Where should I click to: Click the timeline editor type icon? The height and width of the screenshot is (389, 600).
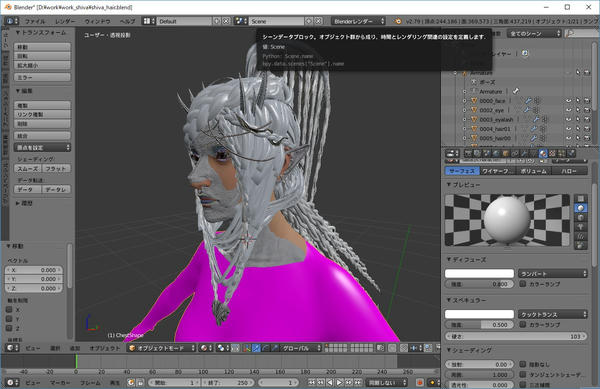pos(10,382)
